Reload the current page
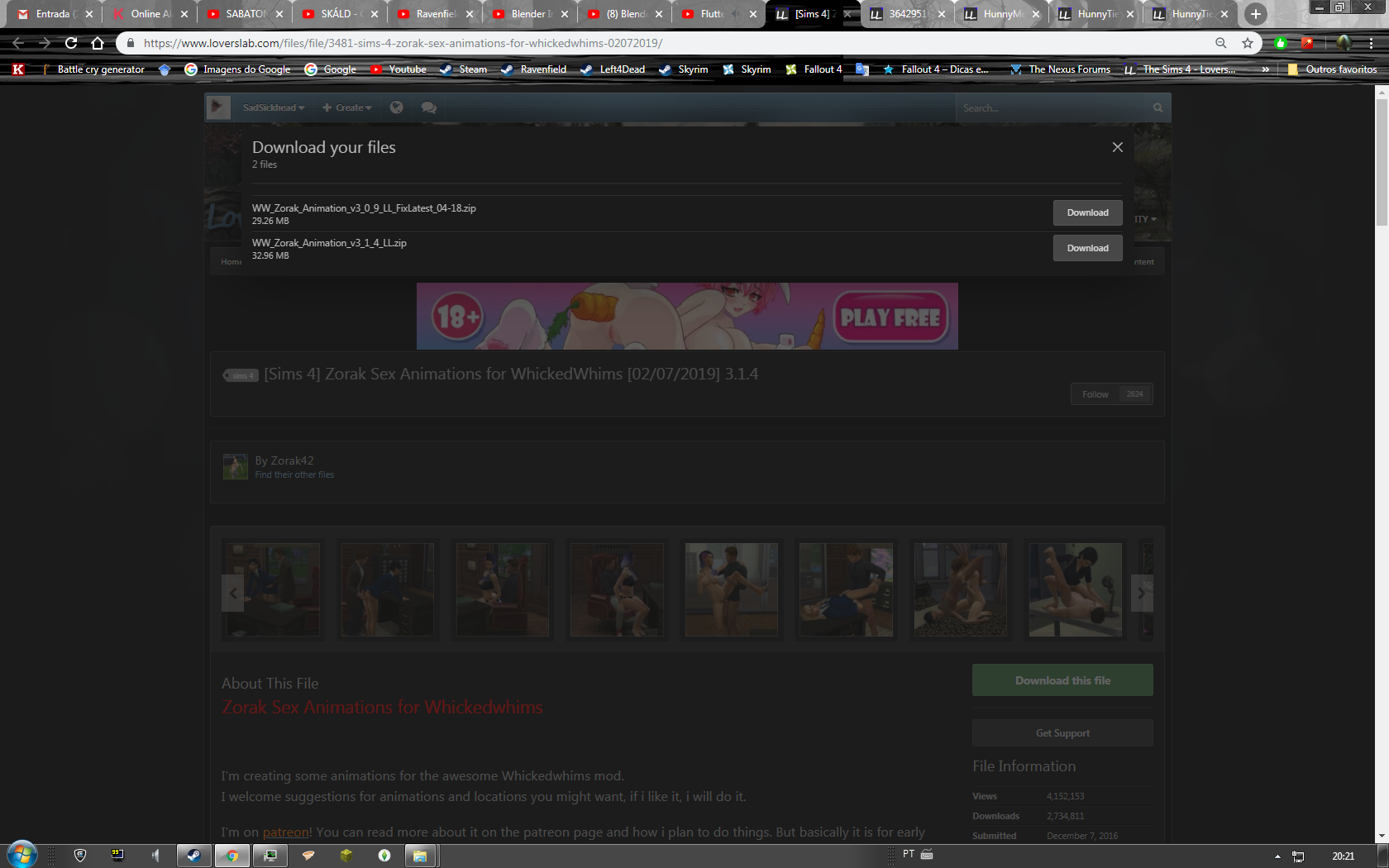Image resolution: width=1389 pixels, height=868 pixels. coord(71,43)
